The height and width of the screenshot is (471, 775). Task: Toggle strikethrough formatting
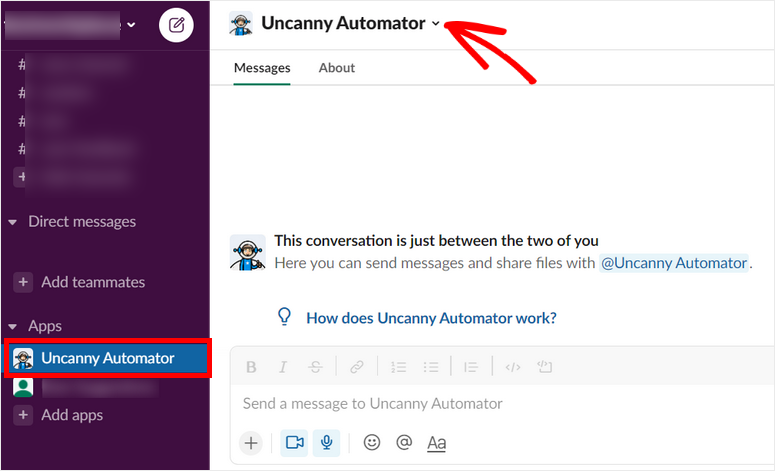(x=315, y=367)
